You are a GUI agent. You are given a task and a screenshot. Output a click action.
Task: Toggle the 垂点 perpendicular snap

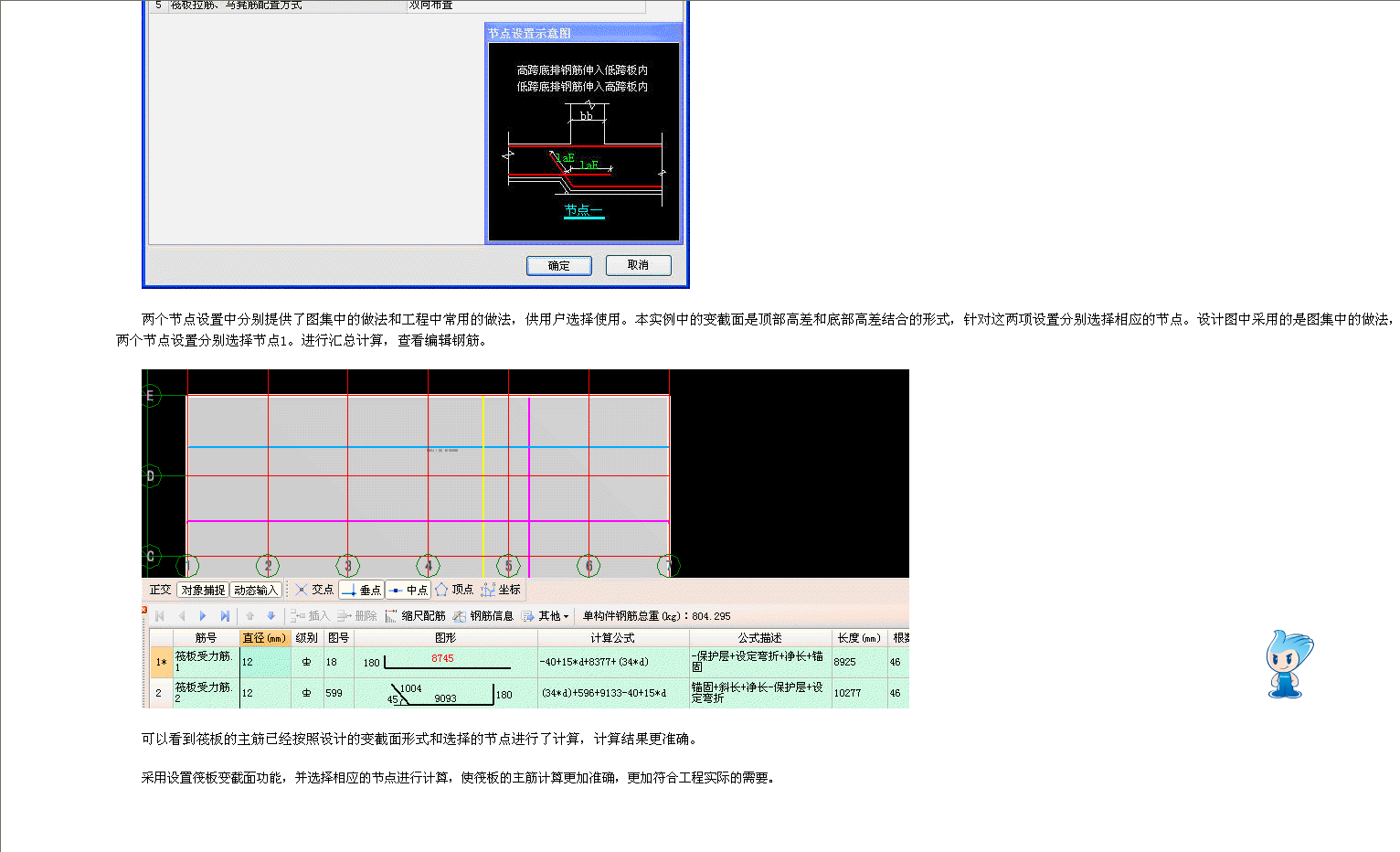361,590
